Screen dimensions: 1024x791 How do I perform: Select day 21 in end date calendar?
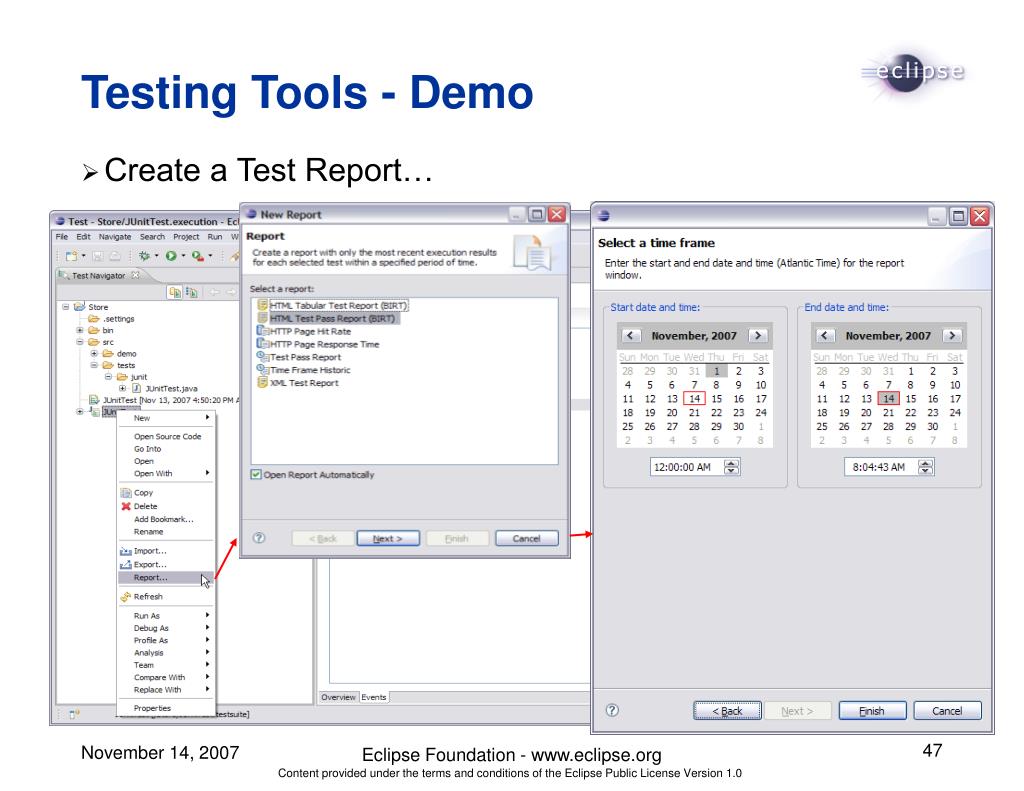(x=888, y=413)
